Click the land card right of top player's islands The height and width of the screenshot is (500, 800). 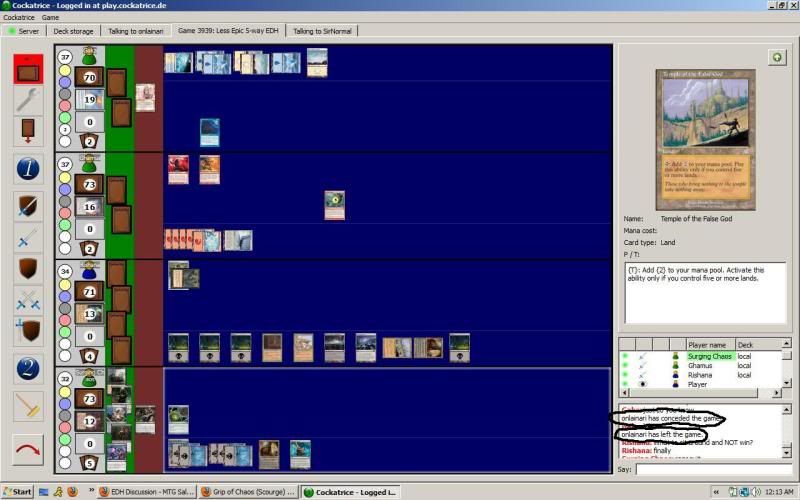click(317, 62)
